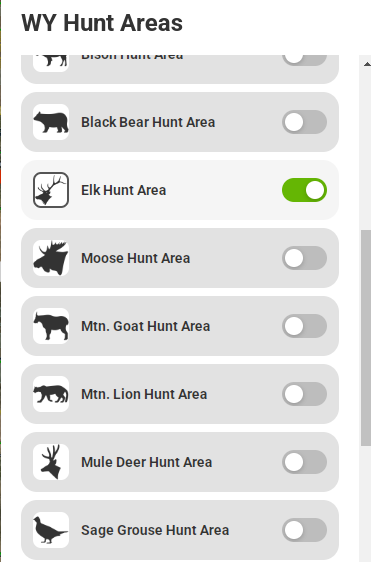Click the vertical scrollbar thumb
Viewport: 371px width, 562px height.
click(x=366, y=338)
